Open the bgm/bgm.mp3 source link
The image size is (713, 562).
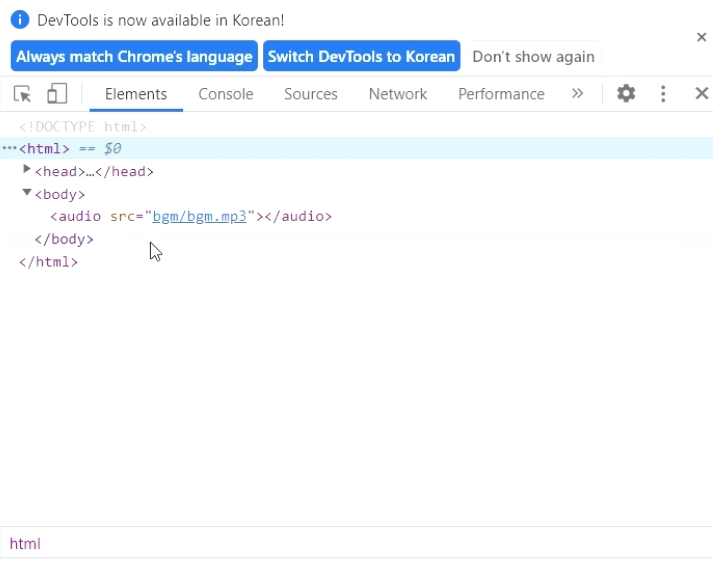pyautogui.click(x=200, y=216)
